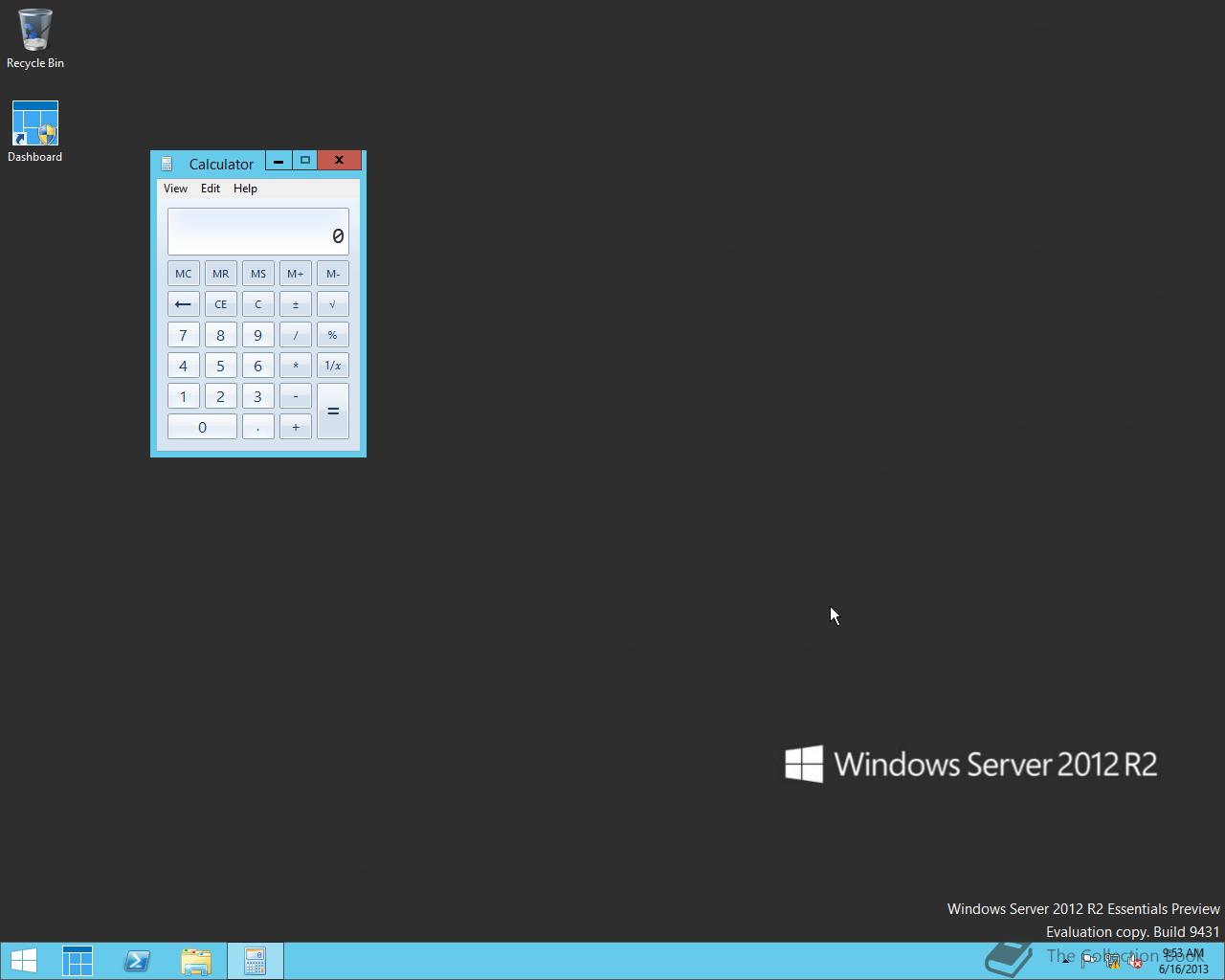
Task: Click the reciprocal 1/x button
Action: [333, 366]
